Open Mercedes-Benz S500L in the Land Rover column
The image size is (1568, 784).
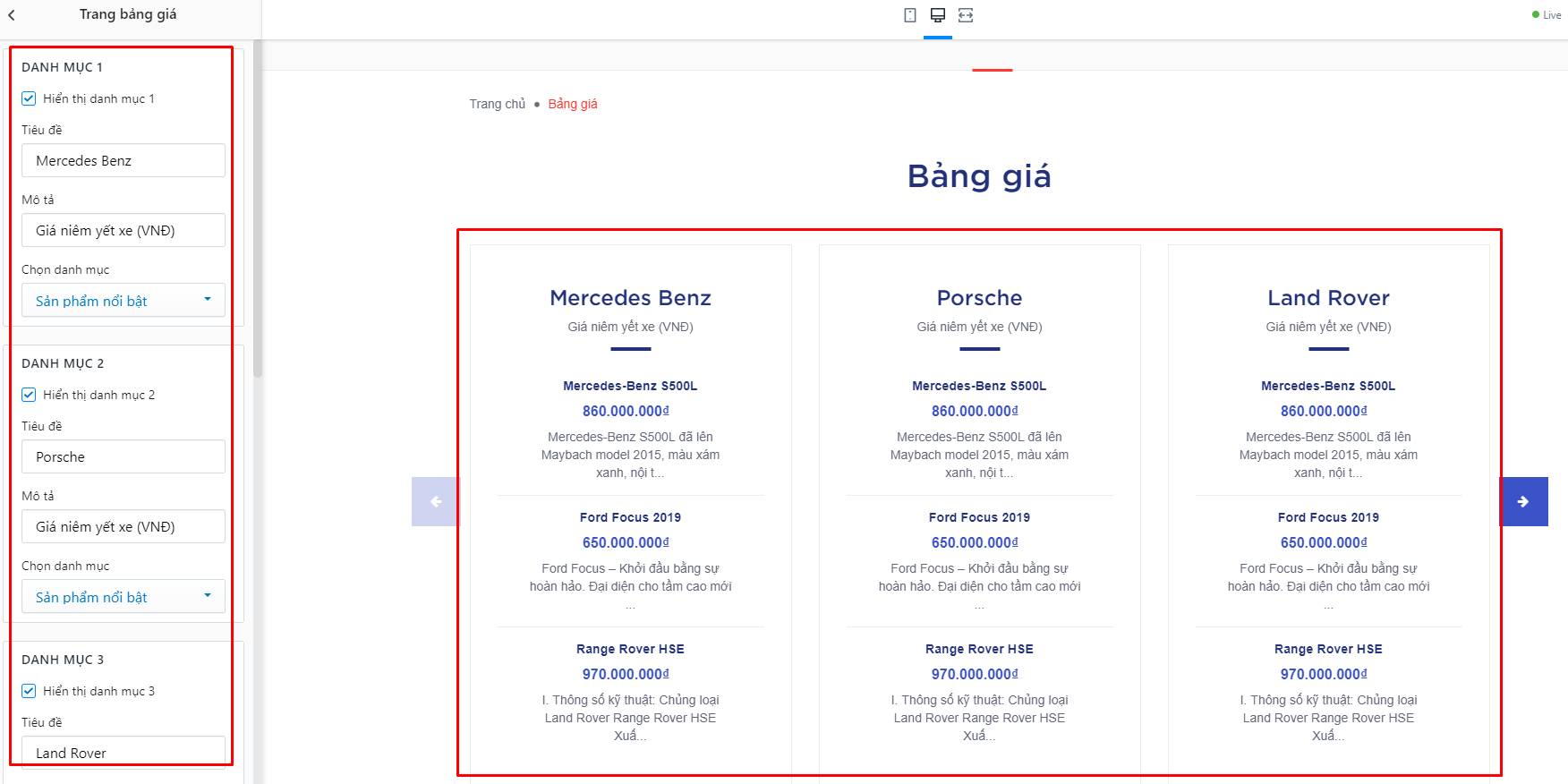(1328, 386)
